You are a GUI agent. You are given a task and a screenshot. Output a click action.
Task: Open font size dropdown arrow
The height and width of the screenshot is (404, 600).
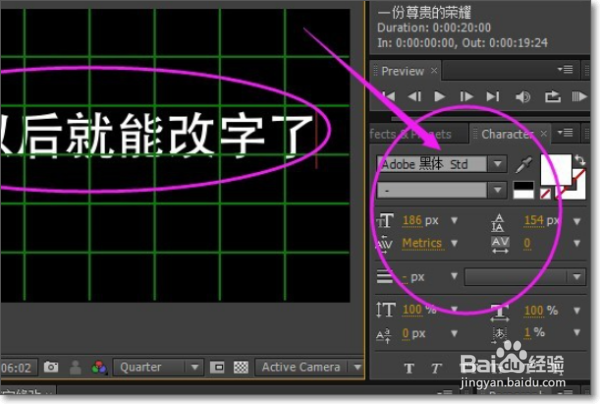pos(454,220)
